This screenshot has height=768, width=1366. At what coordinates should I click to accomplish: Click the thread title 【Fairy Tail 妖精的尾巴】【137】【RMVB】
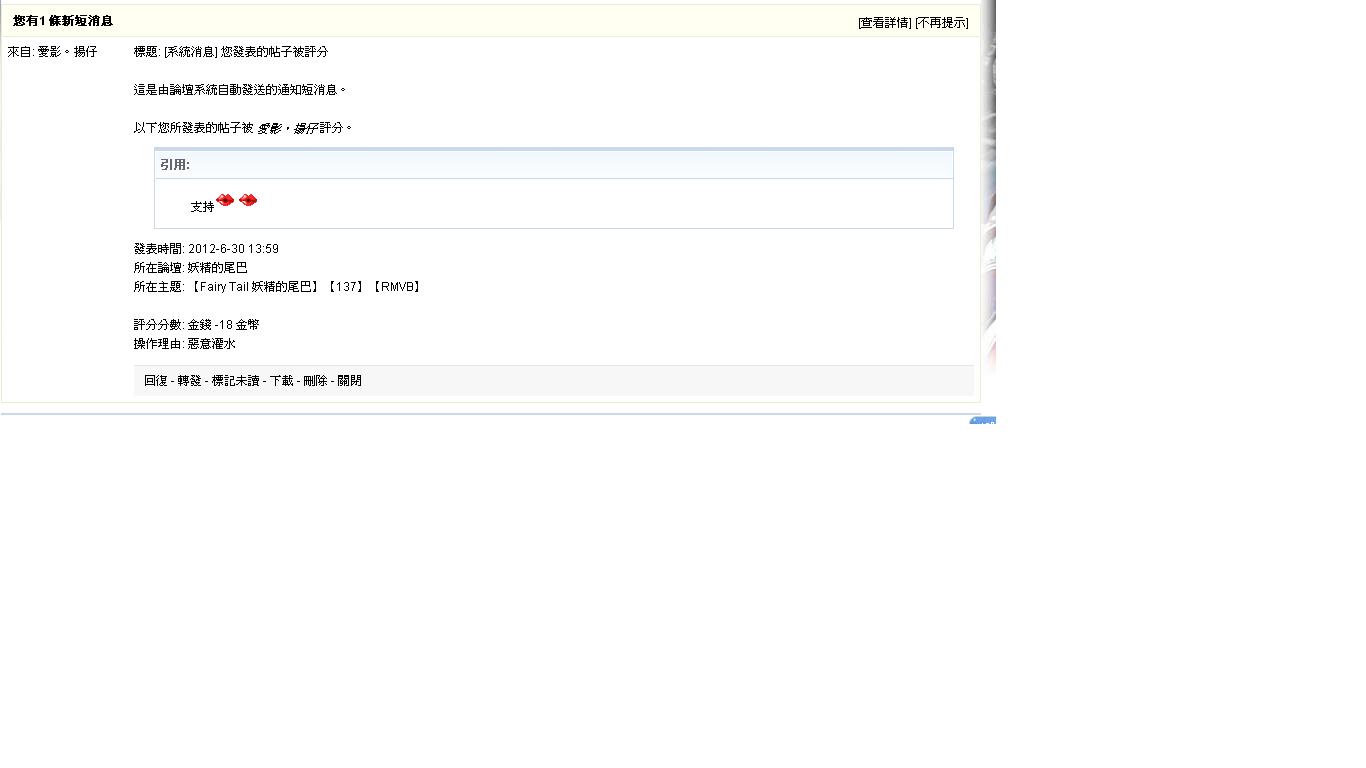tap(306, 287)
